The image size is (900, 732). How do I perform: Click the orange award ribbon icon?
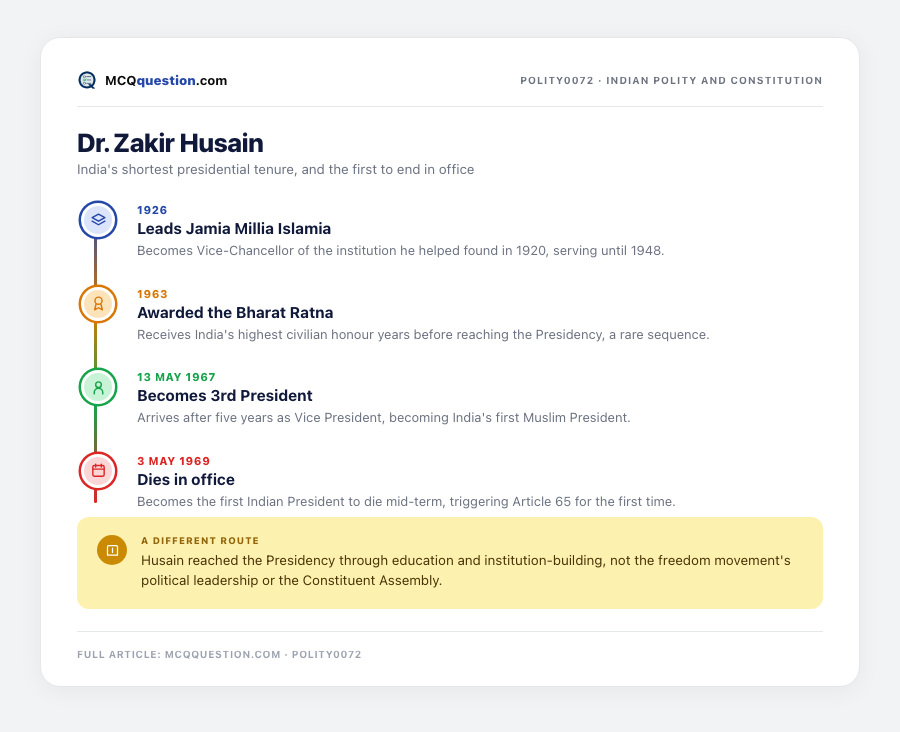[98, 304]
